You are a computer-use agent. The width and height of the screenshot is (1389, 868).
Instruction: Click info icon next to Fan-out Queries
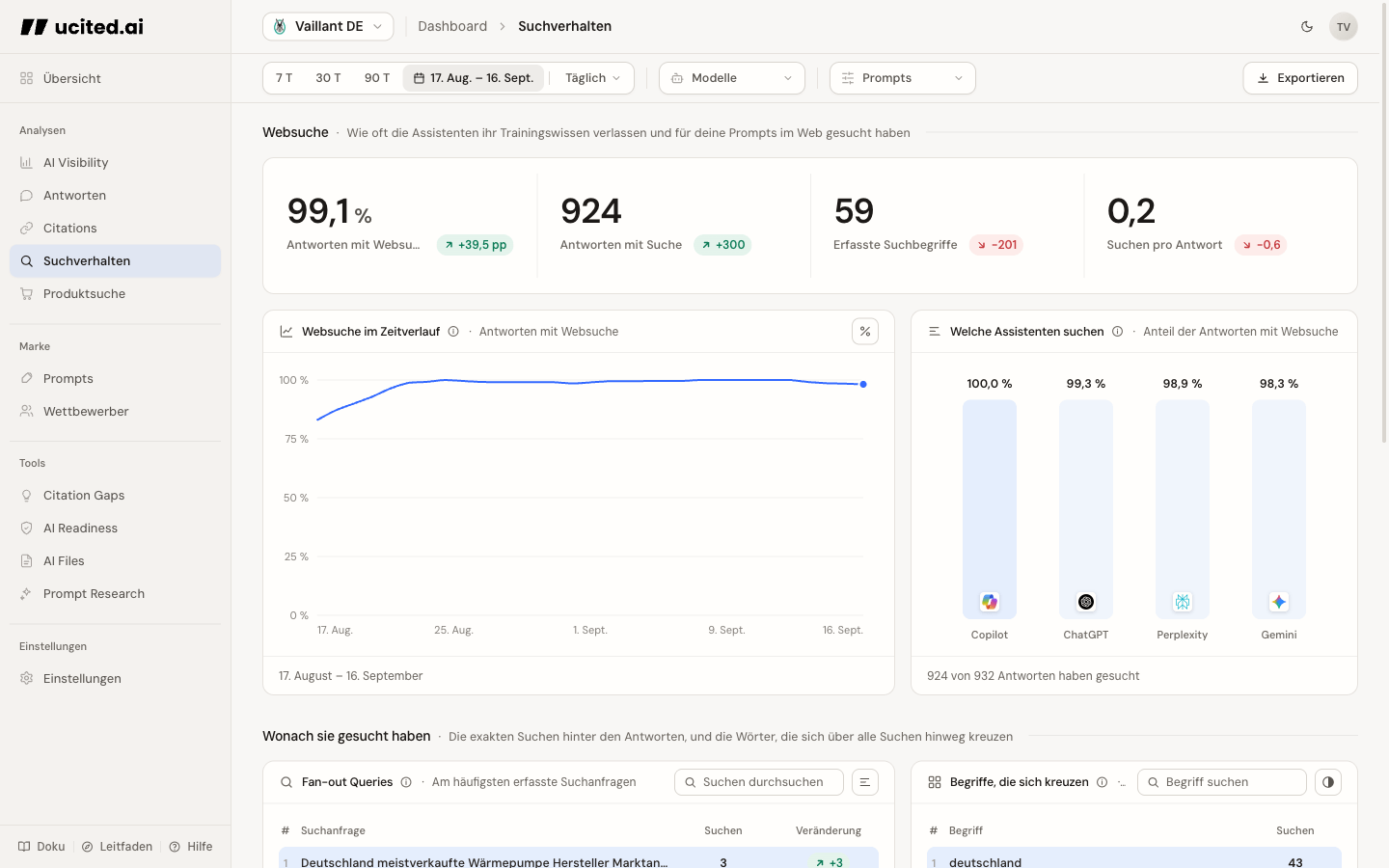pyautogui.click(x=406, y=782)
